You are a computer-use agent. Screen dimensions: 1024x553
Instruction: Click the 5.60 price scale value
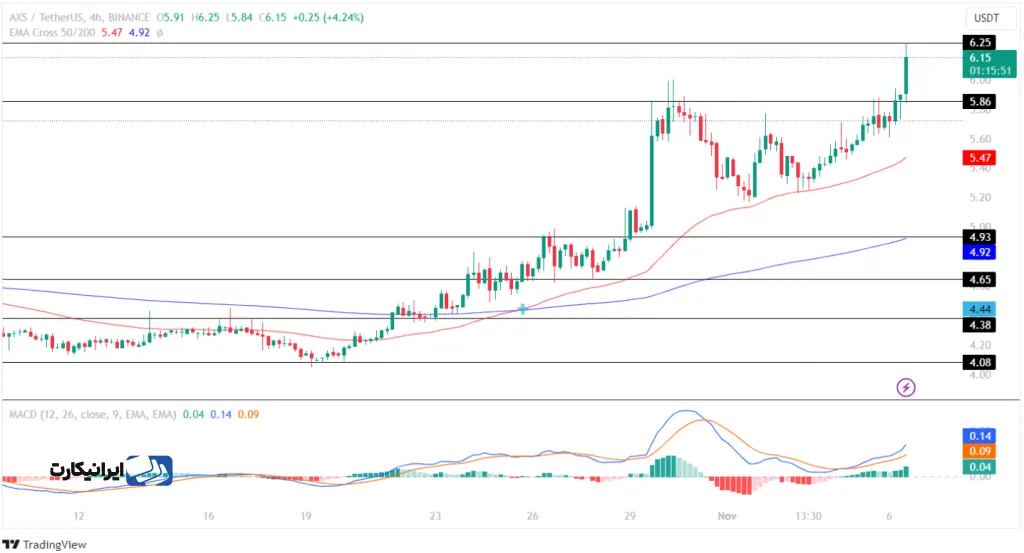(980, 139)
